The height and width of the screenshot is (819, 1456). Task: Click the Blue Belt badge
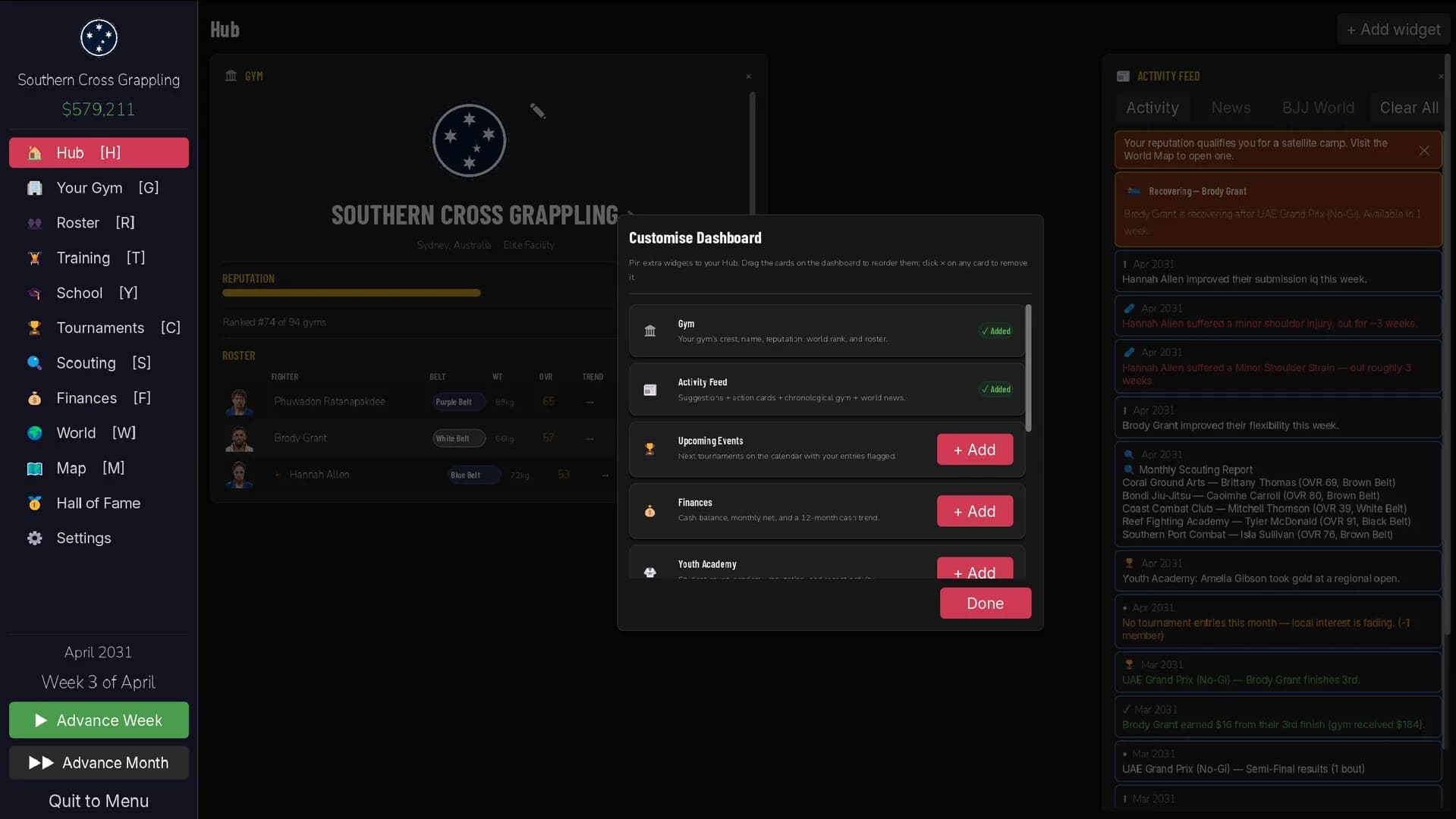473,475
